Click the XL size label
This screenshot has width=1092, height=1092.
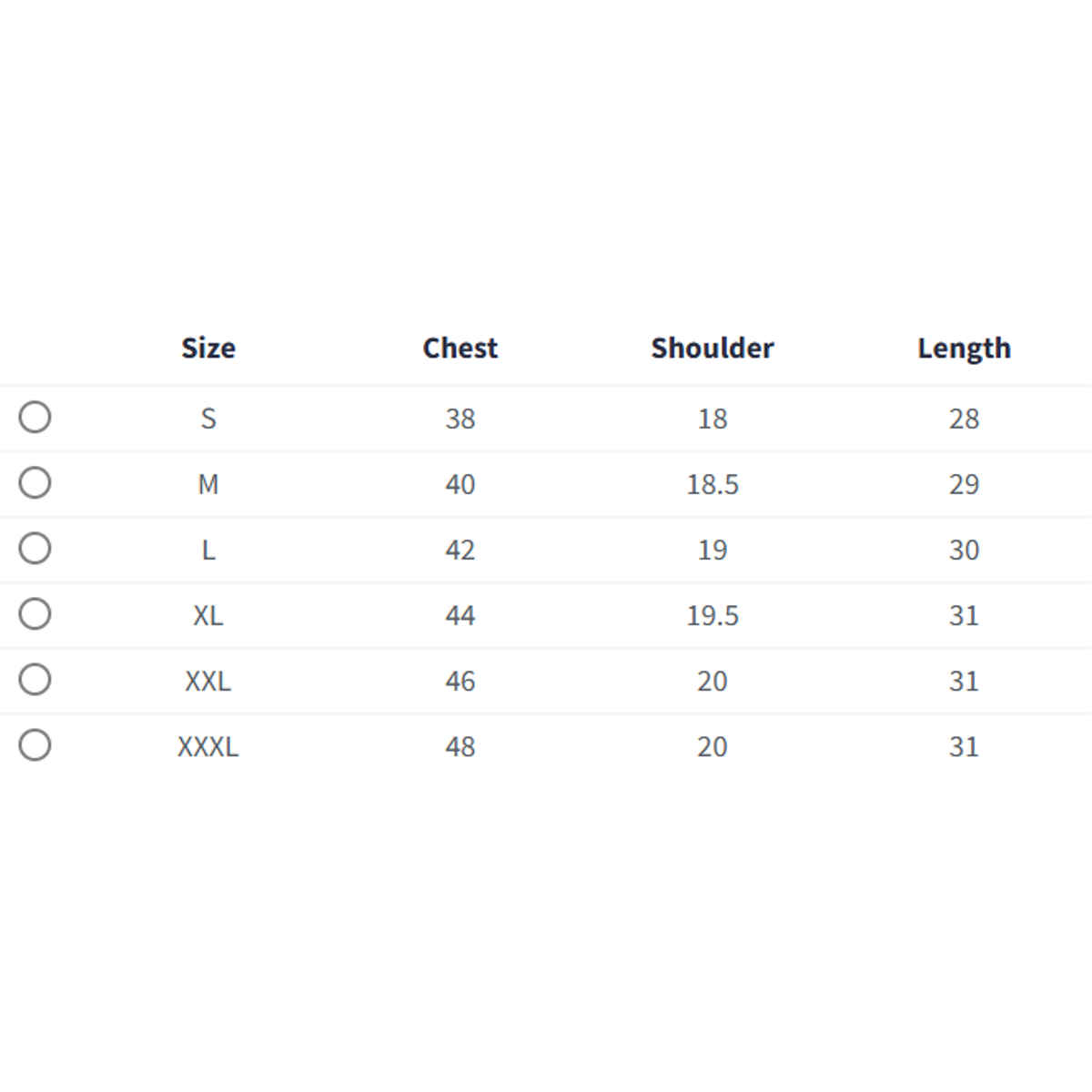(x=208, y=615)
